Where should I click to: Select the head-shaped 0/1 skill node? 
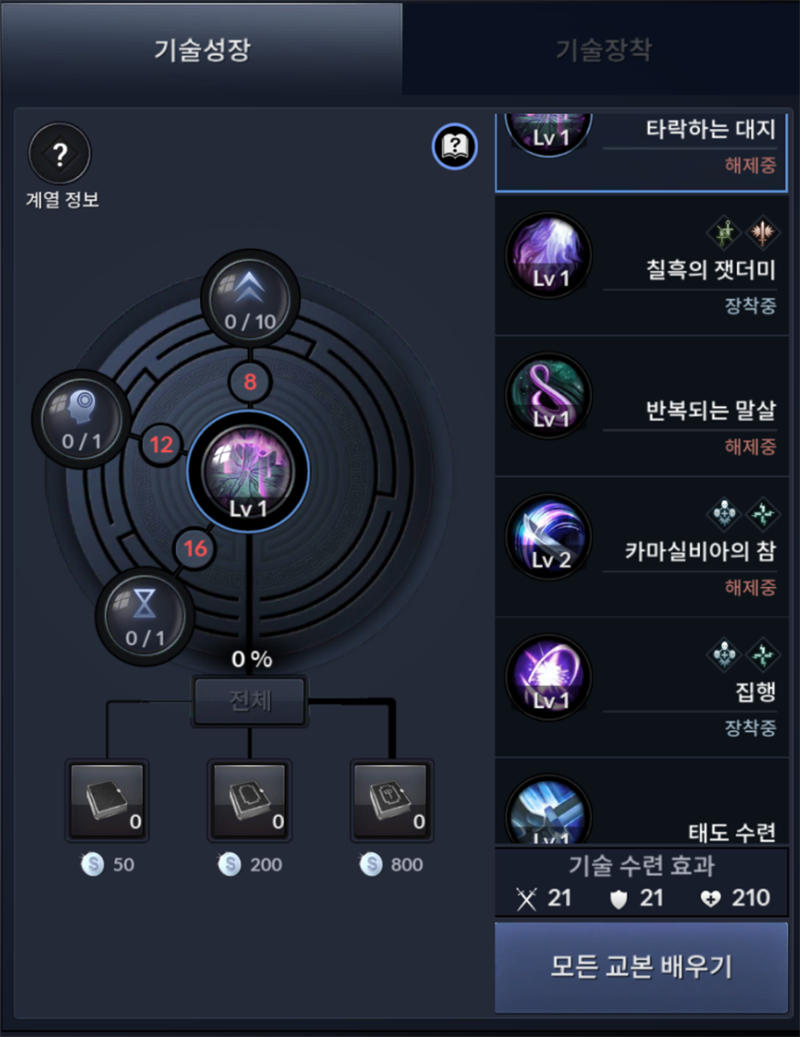click(x=81, y=419)
